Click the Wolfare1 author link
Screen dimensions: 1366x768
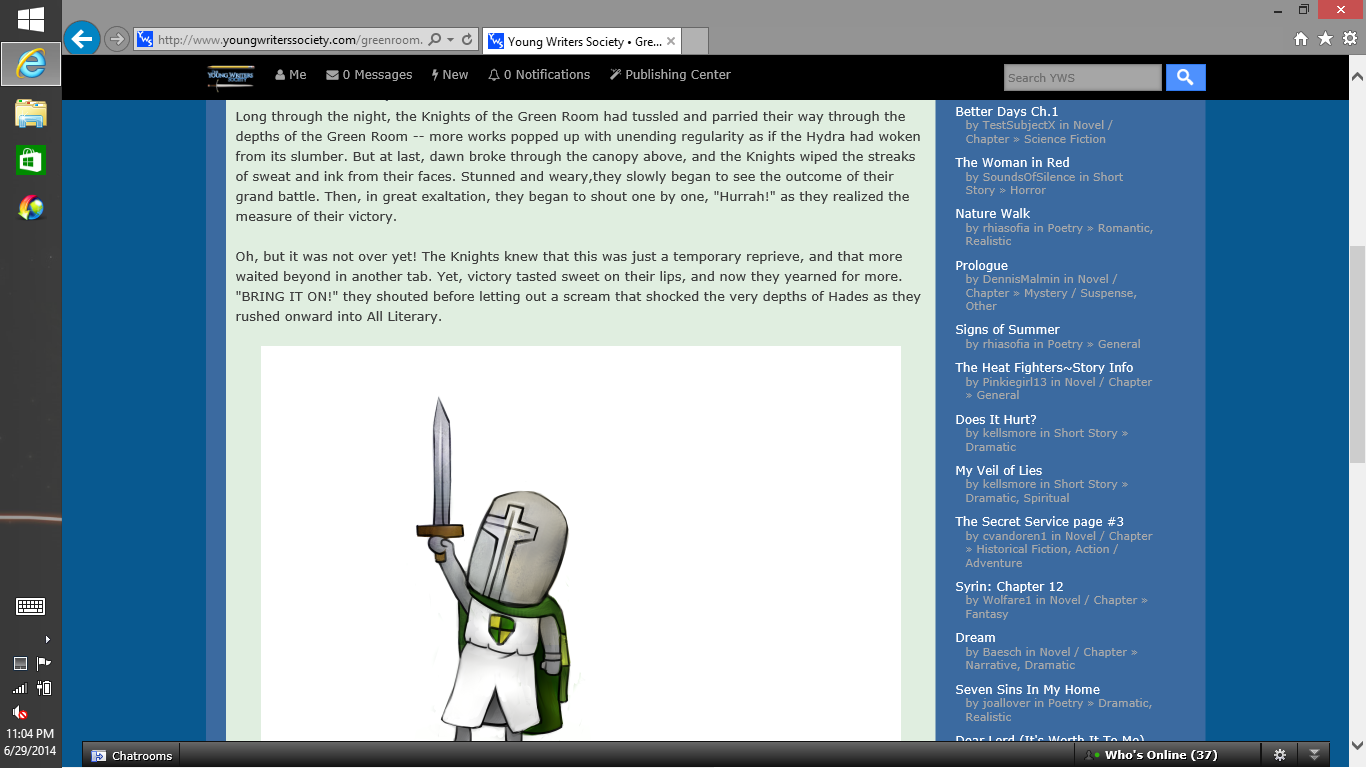point(1007,600)
